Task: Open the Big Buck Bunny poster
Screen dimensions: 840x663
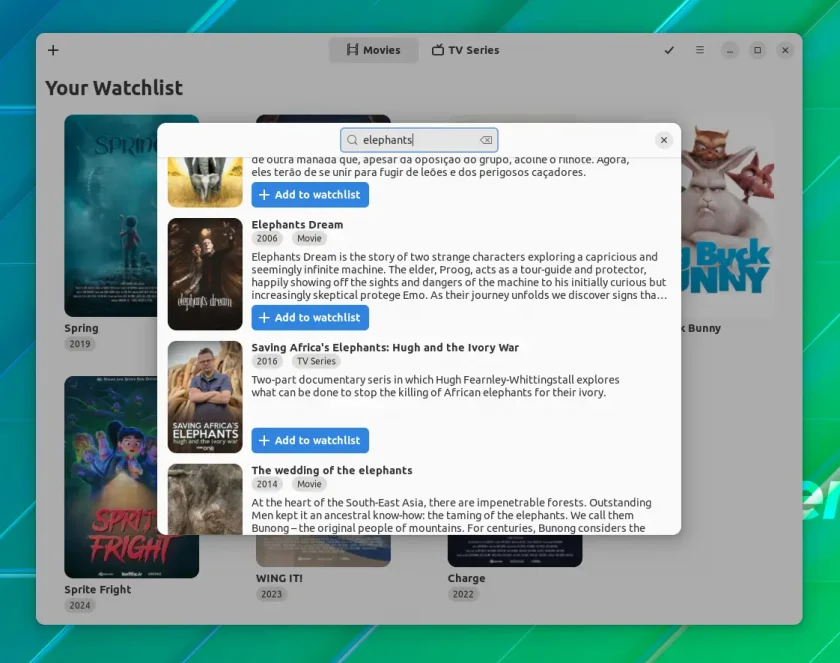Action: (727, 215)
